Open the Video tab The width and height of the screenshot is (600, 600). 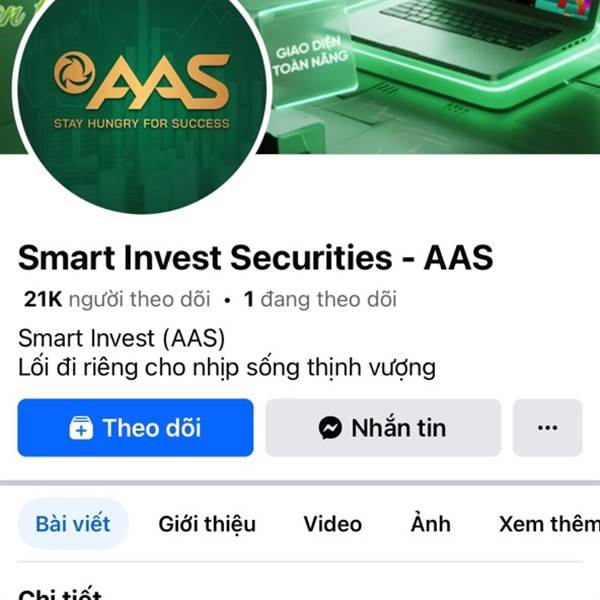click(x=333, y=524)
